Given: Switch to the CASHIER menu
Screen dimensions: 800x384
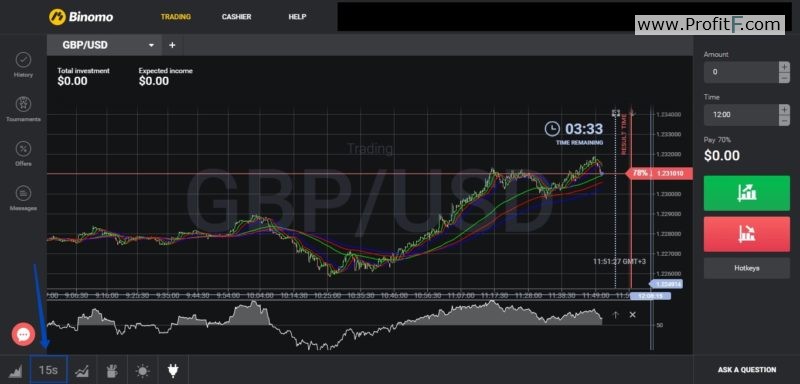Looking at the screenshot, I should [x=236, y=17].
